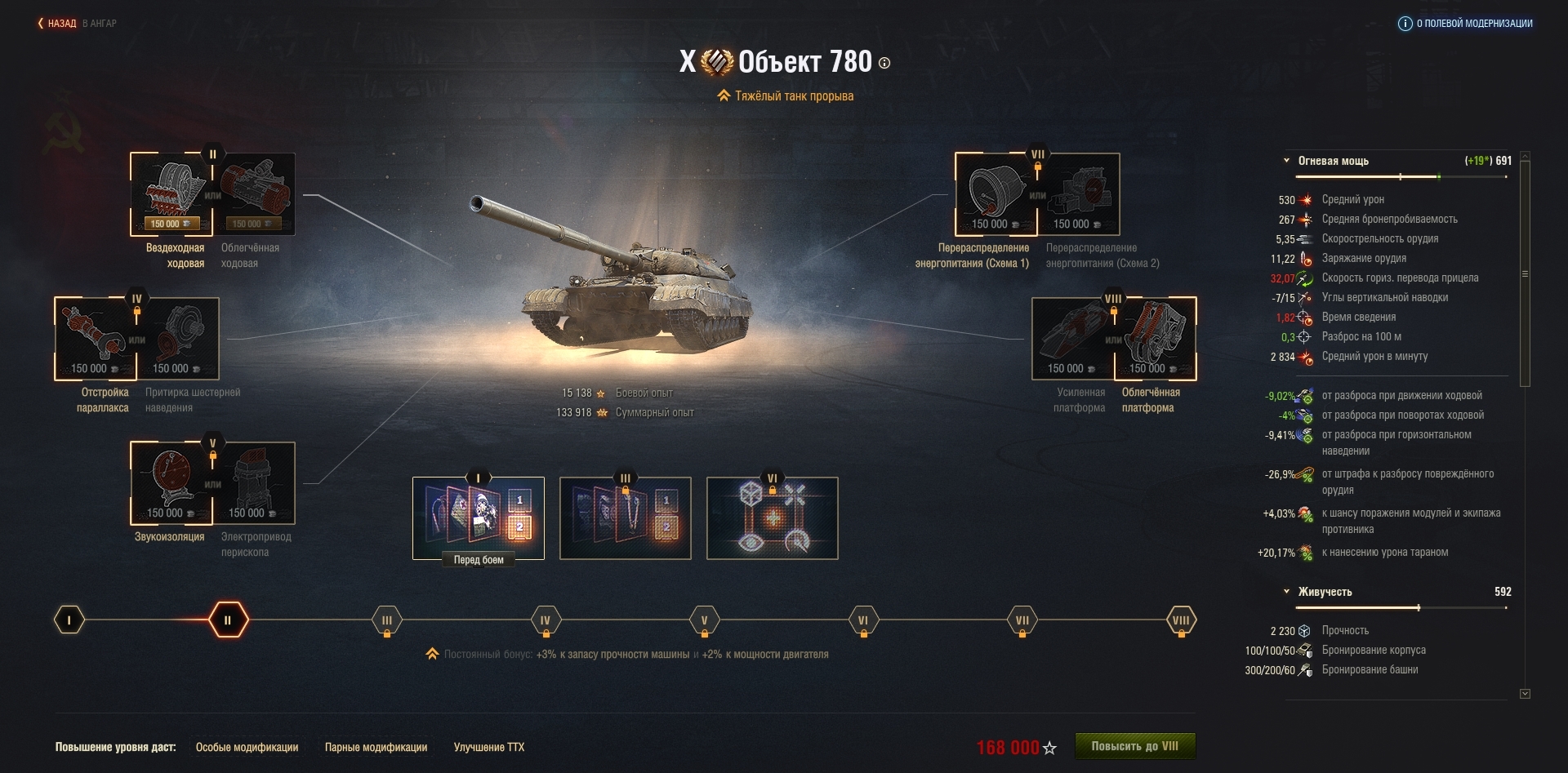
Task: Select level II hexagon on progress track
Action: coord(228,620)
